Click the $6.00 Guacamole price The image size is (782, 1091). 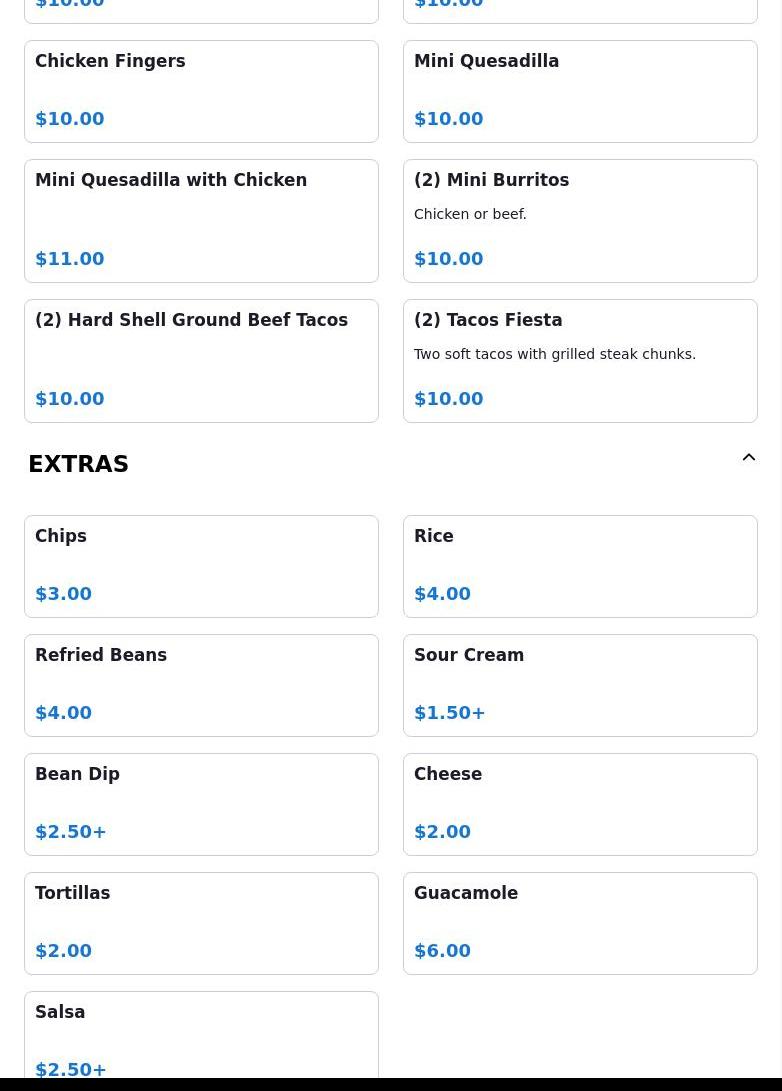point(442,951)
